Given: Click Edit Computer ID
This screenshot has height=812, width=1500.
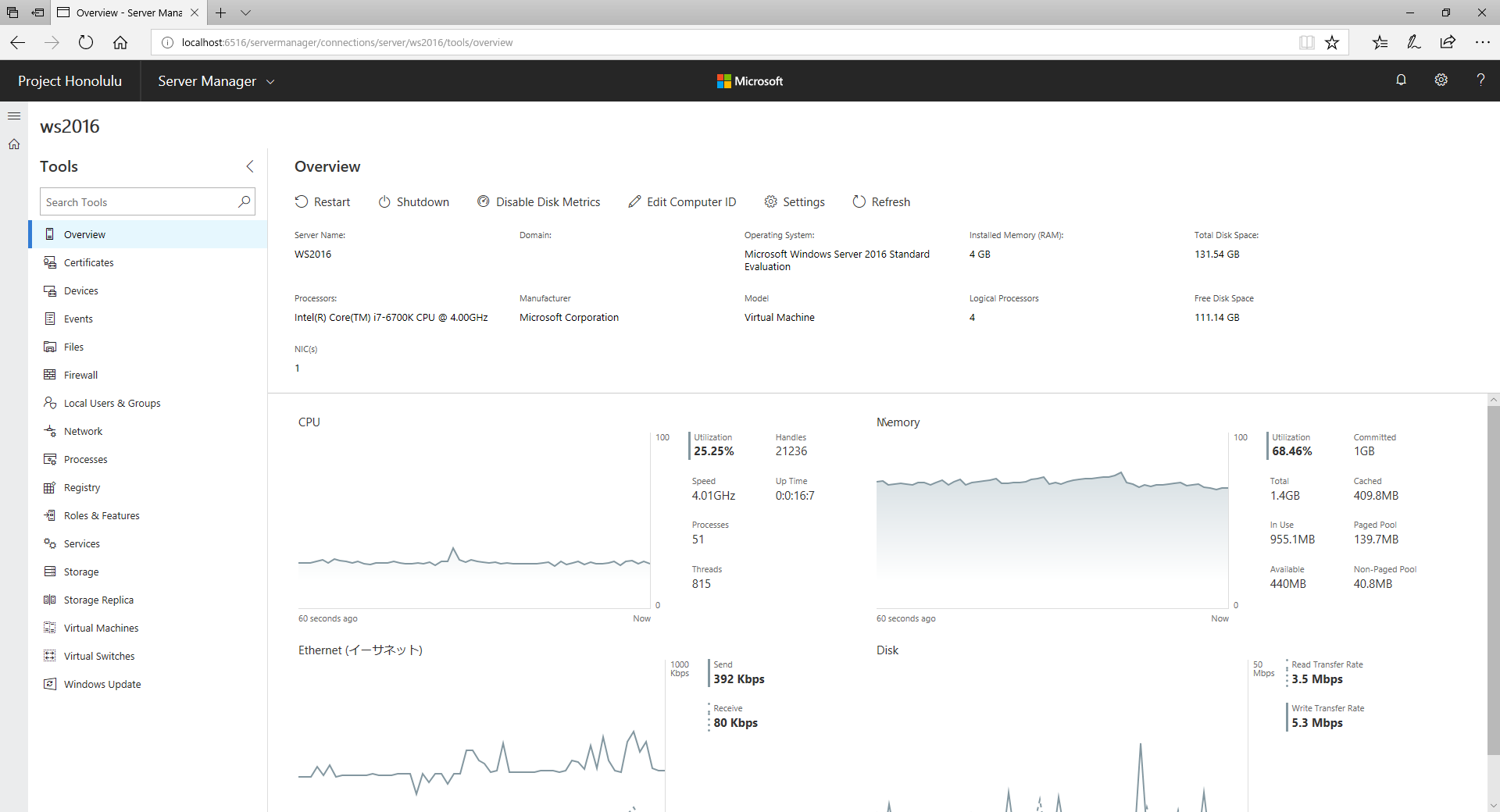Looking at the screenshot, I should click(682, 201).
